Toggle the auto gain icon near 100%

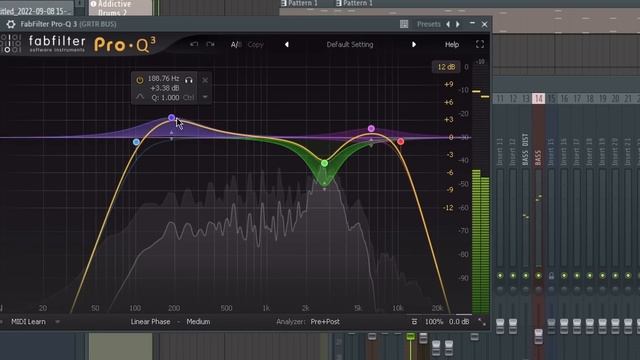pos(414,322)
